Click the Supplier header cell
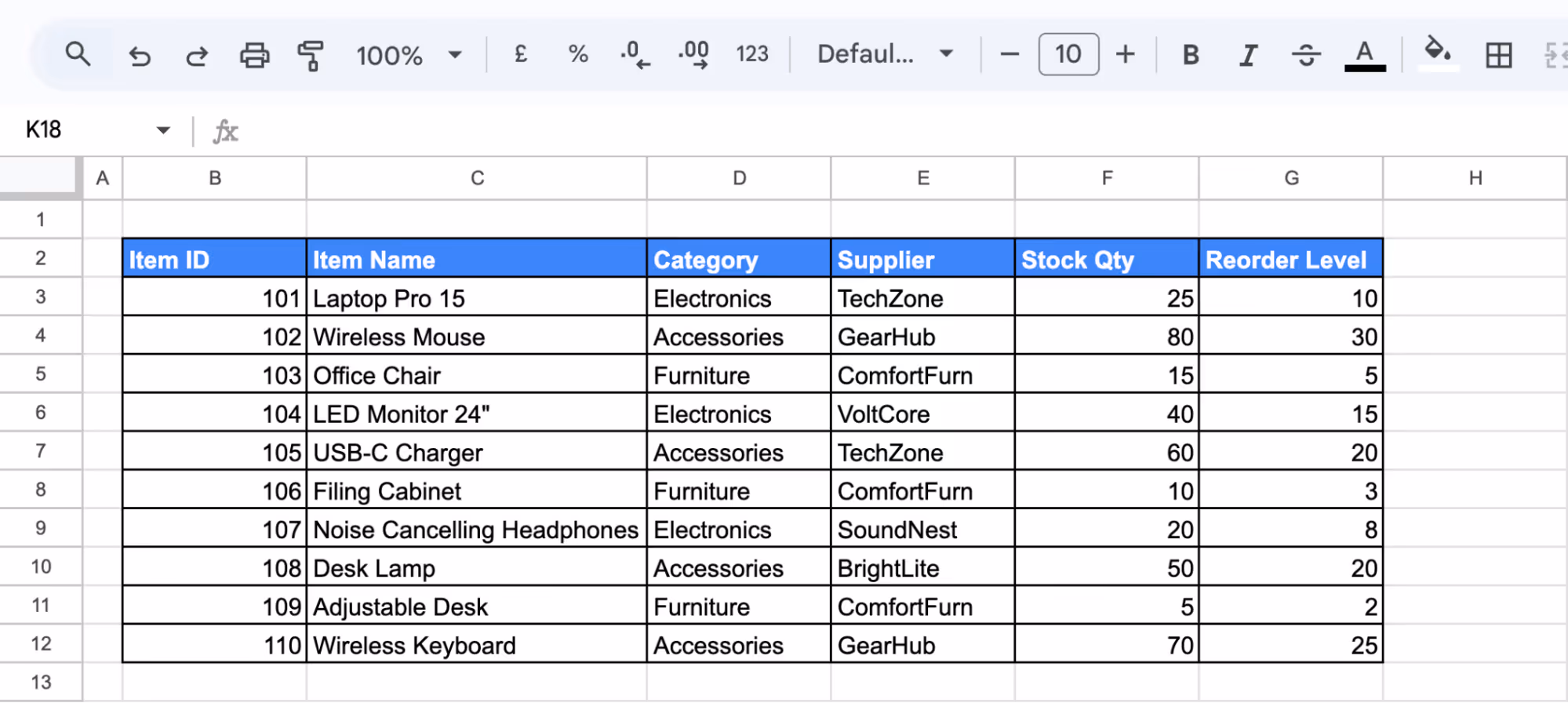Screen dimensions: 1568x703 tap(923, 259)
